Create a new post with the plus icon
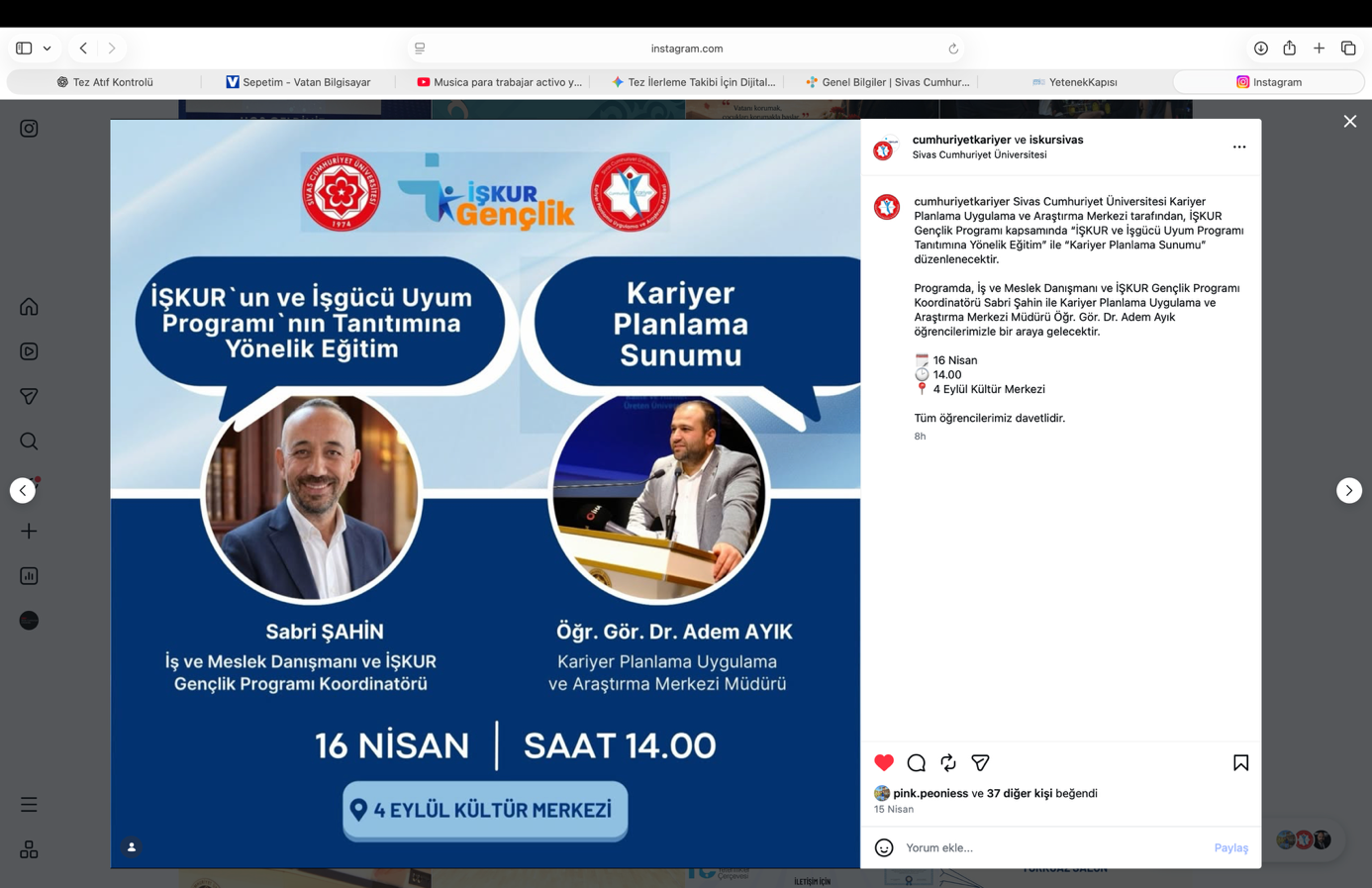Viewport: 1372px width, 888px height. pos(29,532)
